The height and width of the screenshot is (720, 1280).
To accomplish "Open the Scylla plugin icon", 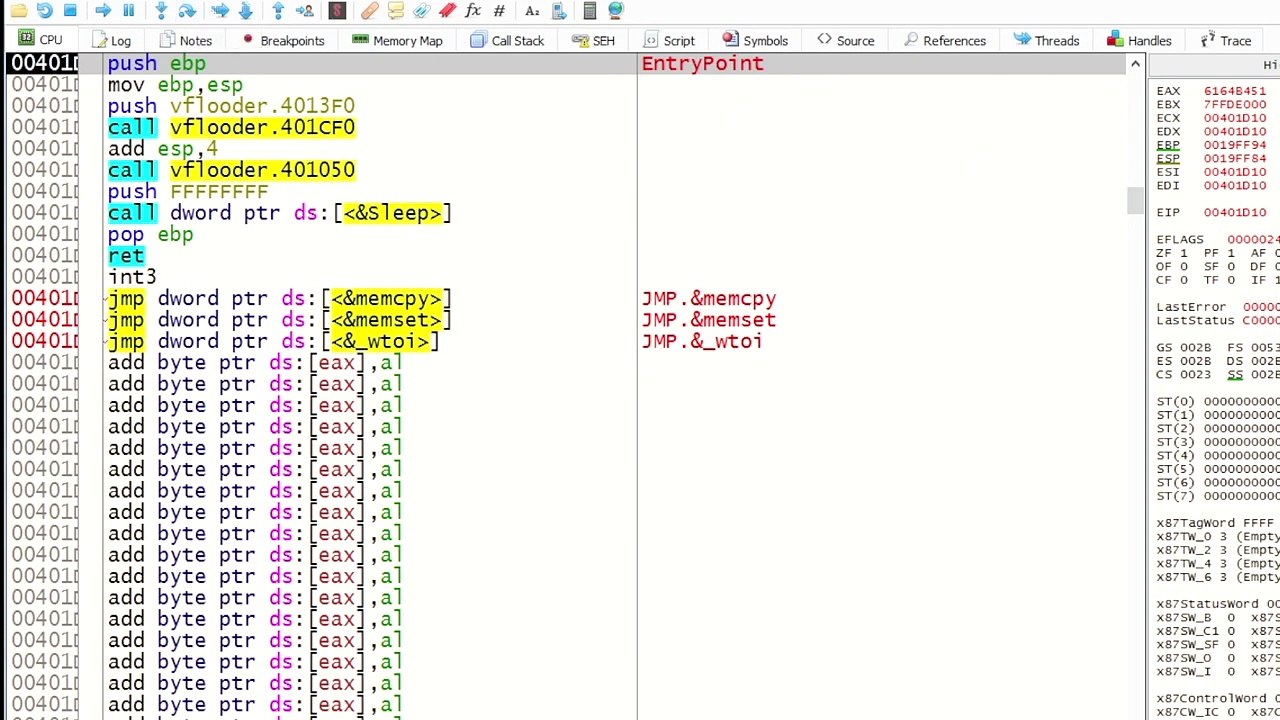I will (x=337, y=11).
